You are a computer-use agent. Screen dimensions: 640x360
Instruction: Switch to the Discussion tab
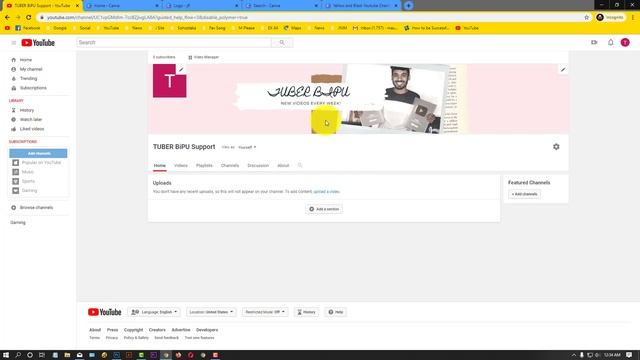coord(258,165)
